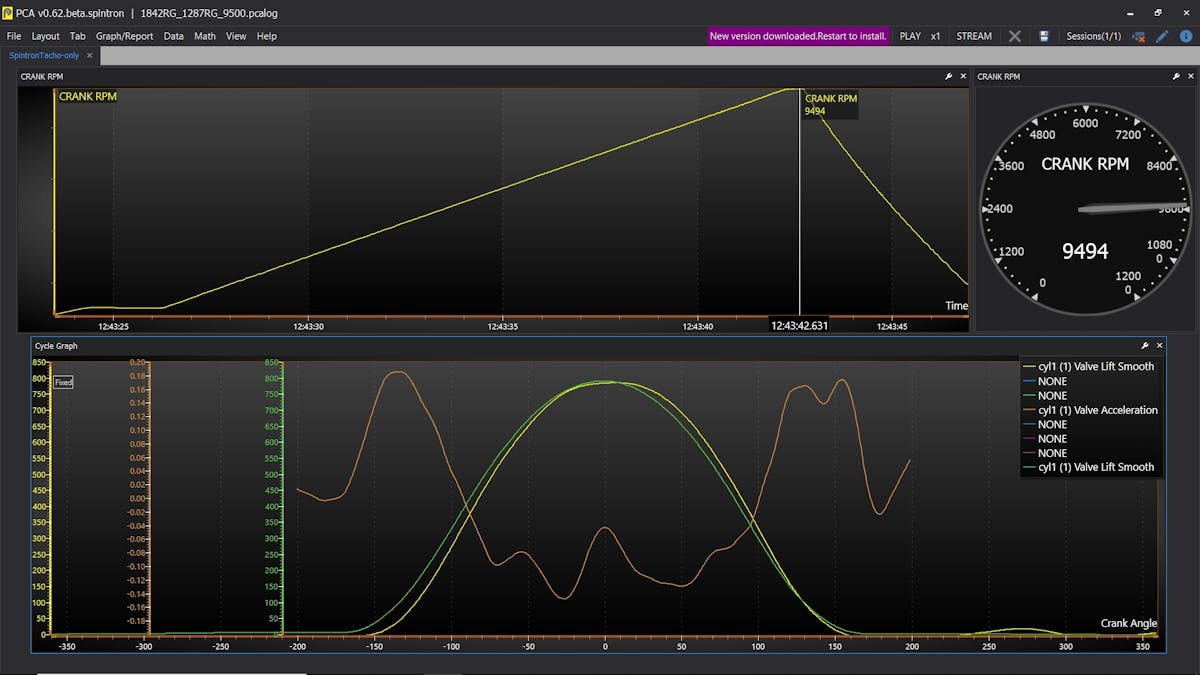The height and width of the screenshot is (675, 1200).
Task: Open the Graph/Report menu
Action: click(124, 36)
